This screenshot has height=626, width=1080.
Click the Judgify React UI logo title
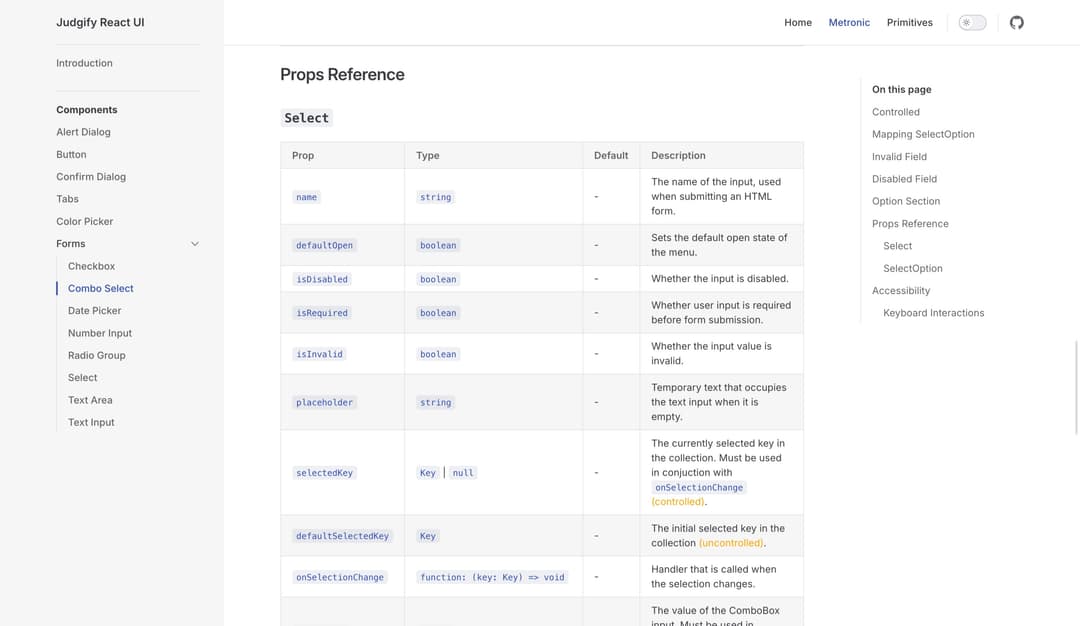(x=100, y=22)
